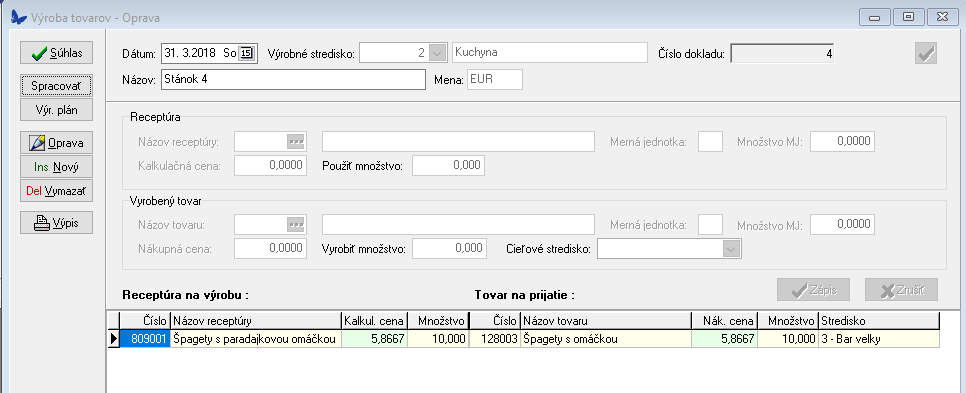Click the Oprava edit button
The height and width of the screenshot is (393, 966).
click(x=57, y=143)
